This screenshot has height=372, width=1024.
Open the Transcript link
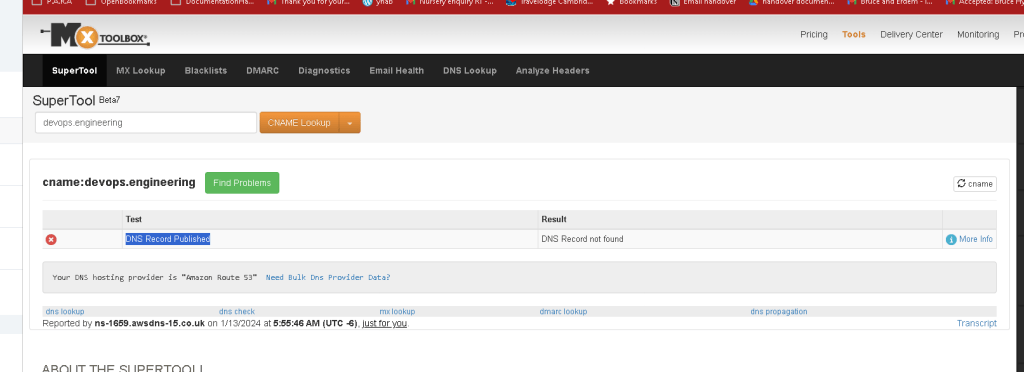(x=976, y=324)
